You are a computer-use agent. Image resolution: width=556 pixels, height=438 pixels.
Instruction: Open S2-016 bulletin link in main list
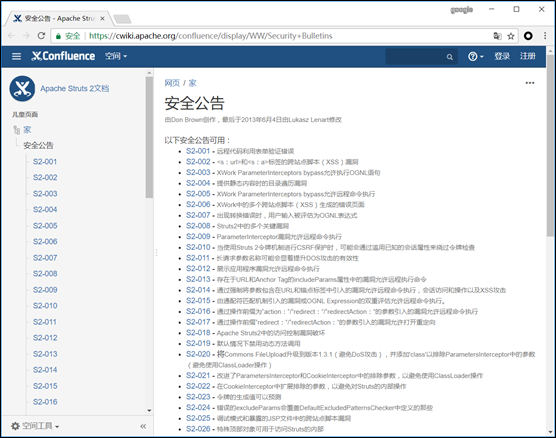[x=198, y=311]
